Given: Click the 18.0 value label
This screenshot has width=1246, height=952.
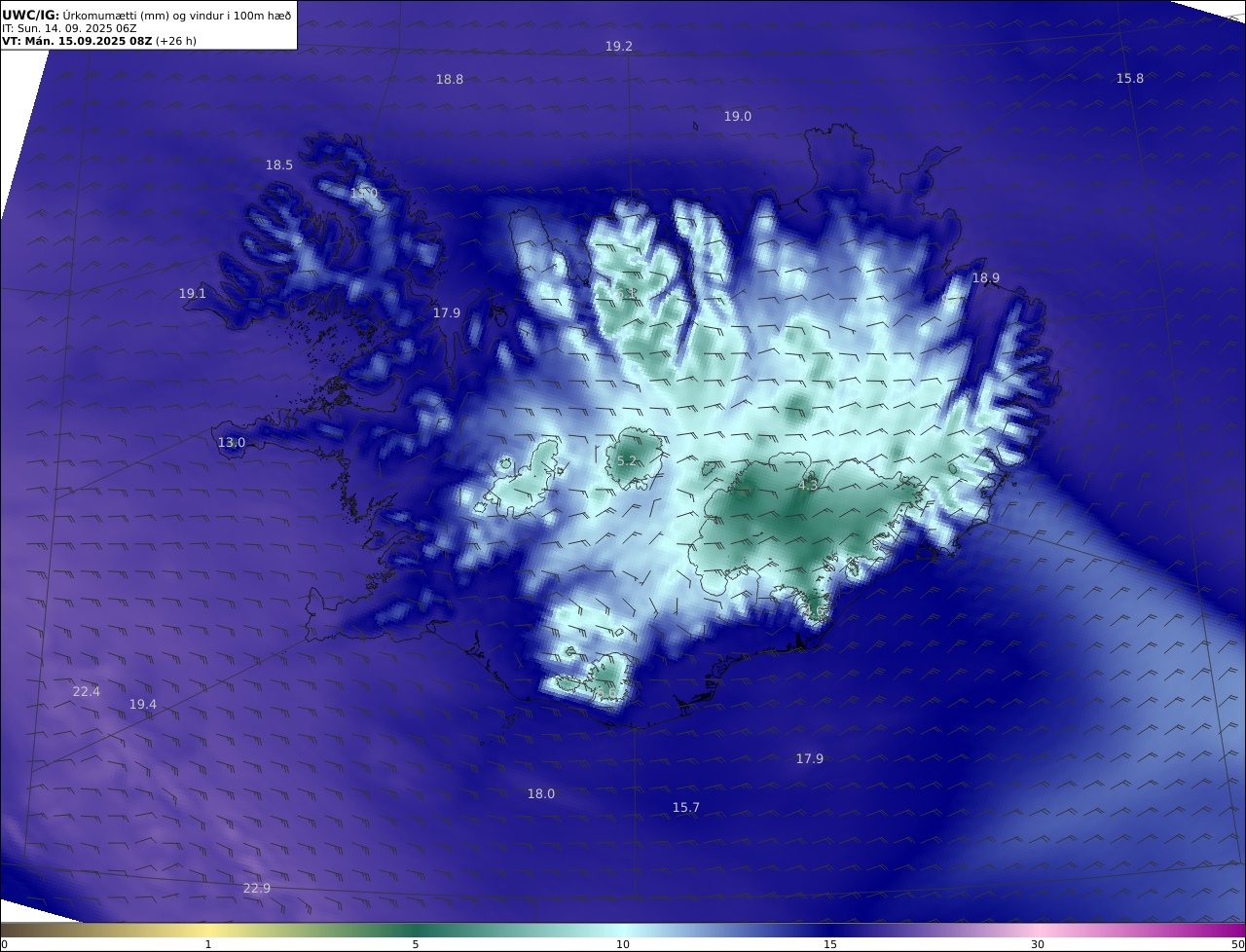Looking at the screenshot, I should [x=541, y=793].
